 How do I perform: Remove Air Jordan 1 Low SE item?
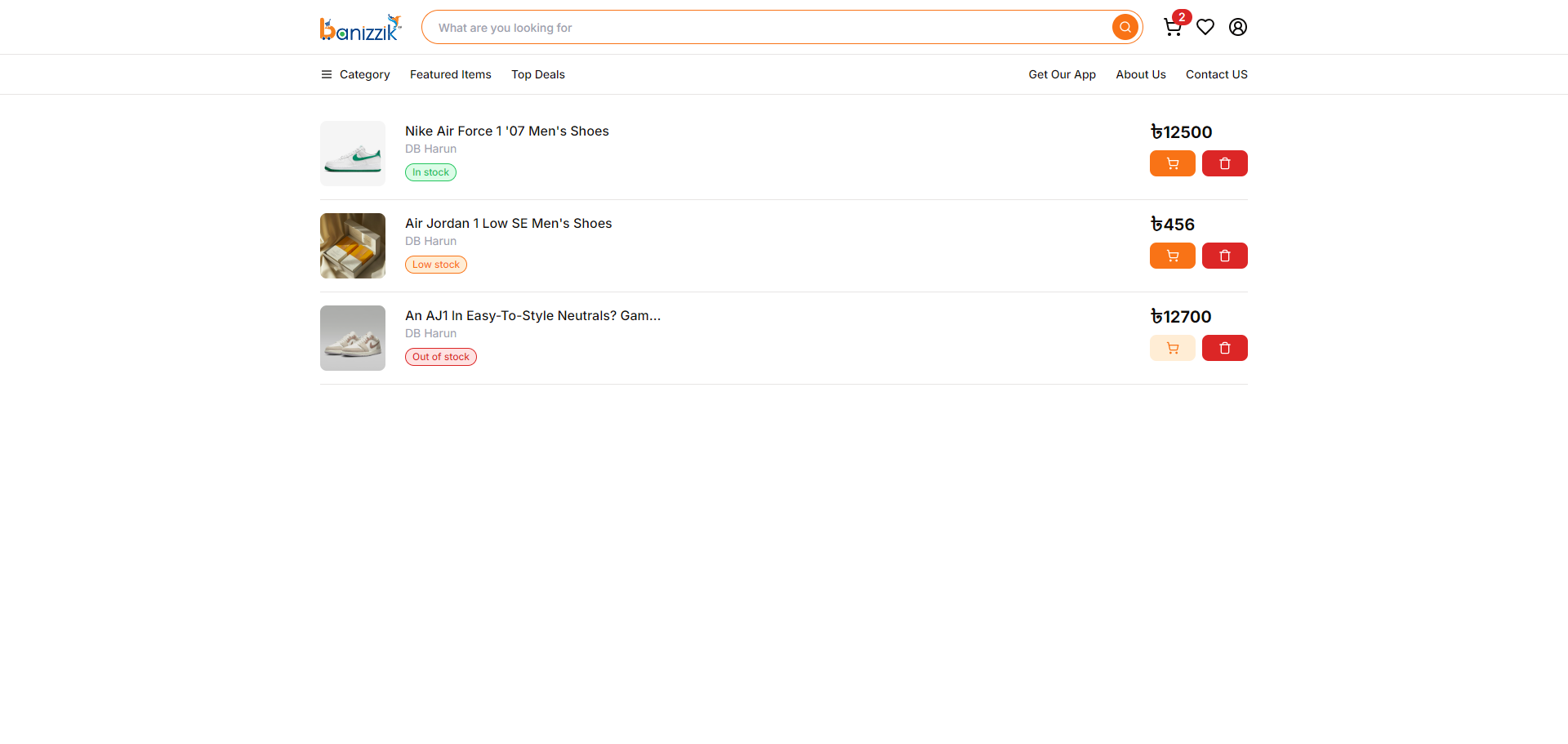1225,256
